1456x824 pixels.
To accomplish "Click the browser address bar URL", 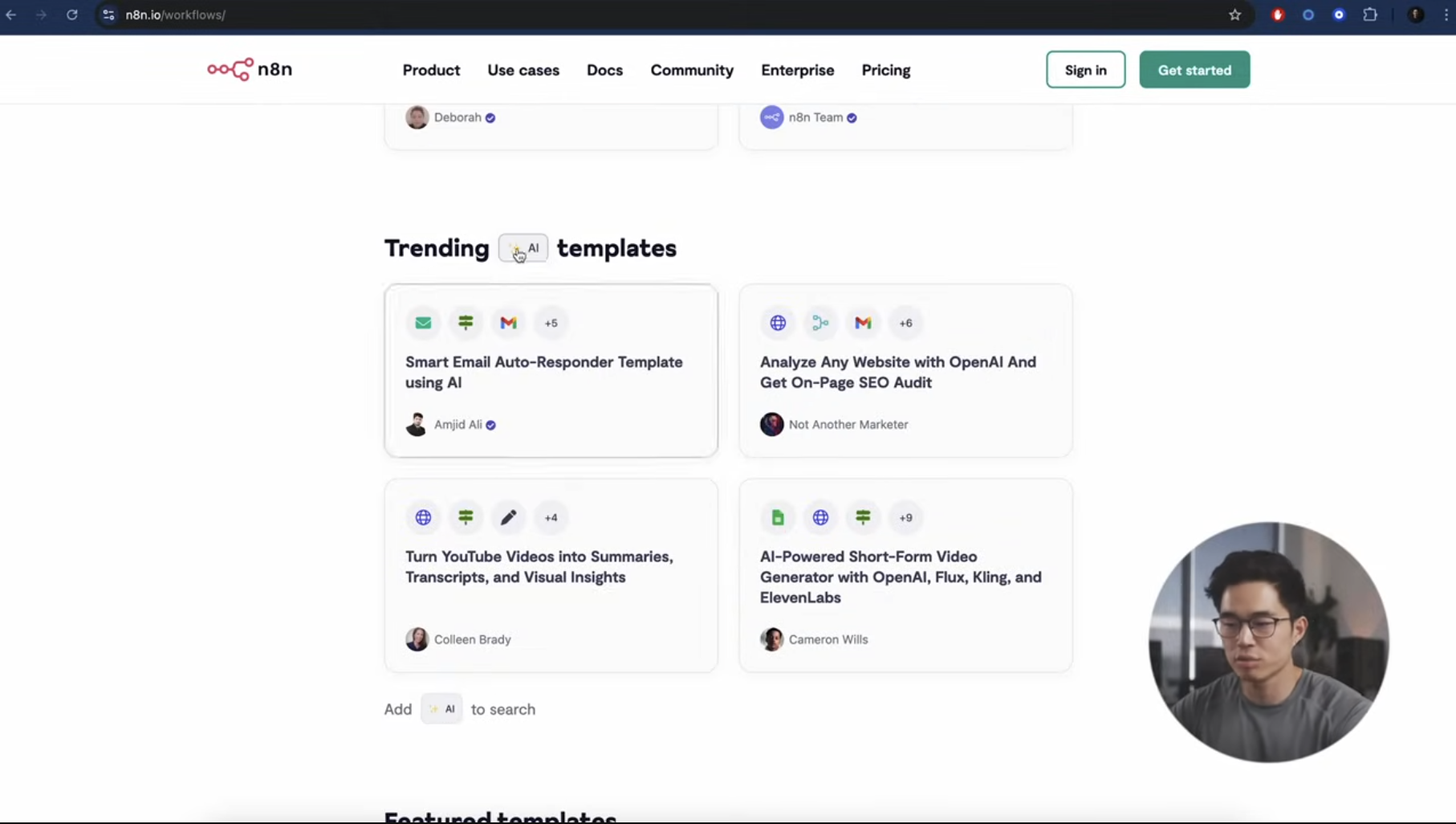I will tap(176, 15).
